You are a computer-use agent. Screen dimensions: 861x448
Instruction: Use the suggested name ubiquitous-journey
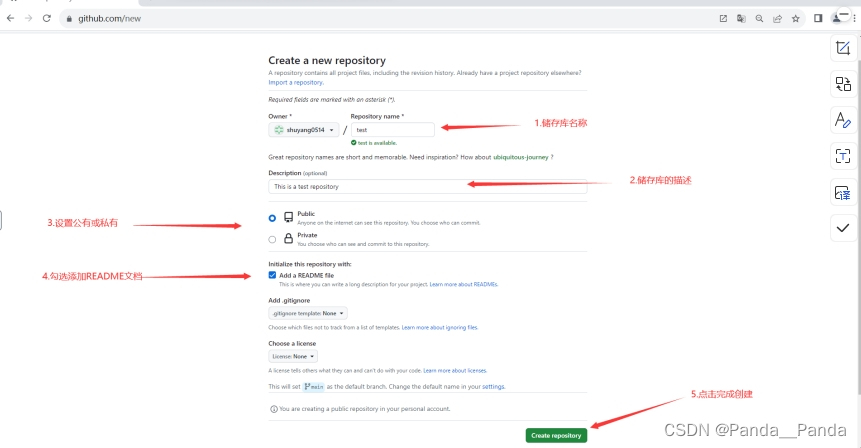coord(521,157)
